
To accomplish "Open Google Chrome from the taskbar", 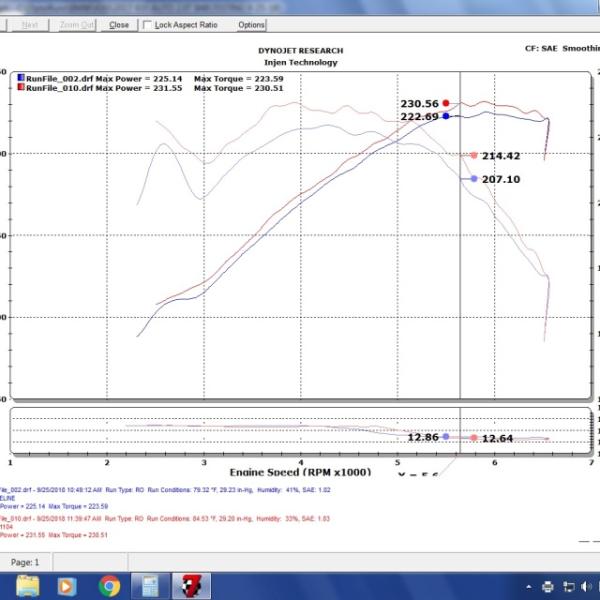I will pos(110,585).
